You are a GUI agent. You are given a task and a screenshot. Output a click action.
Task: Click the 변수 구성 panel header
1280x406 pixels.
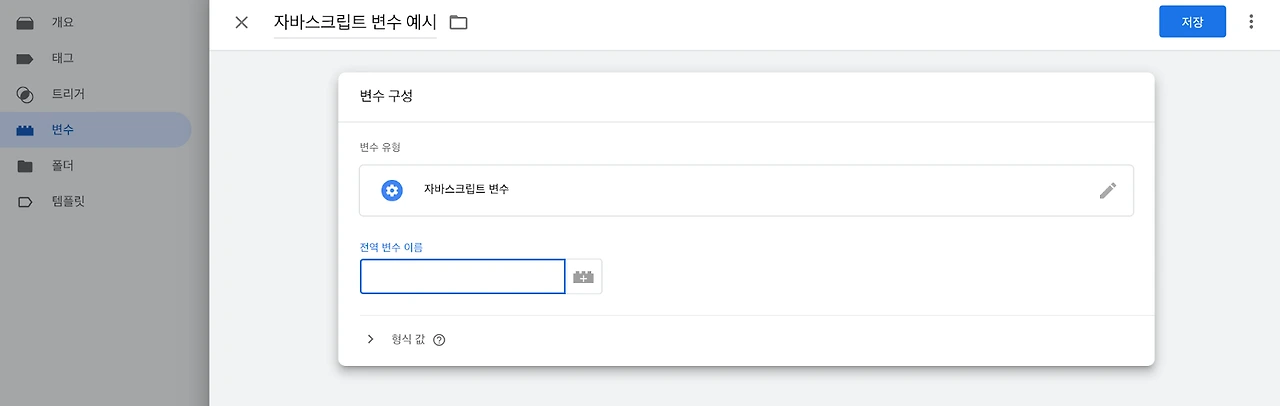click(x=386, y=97)
